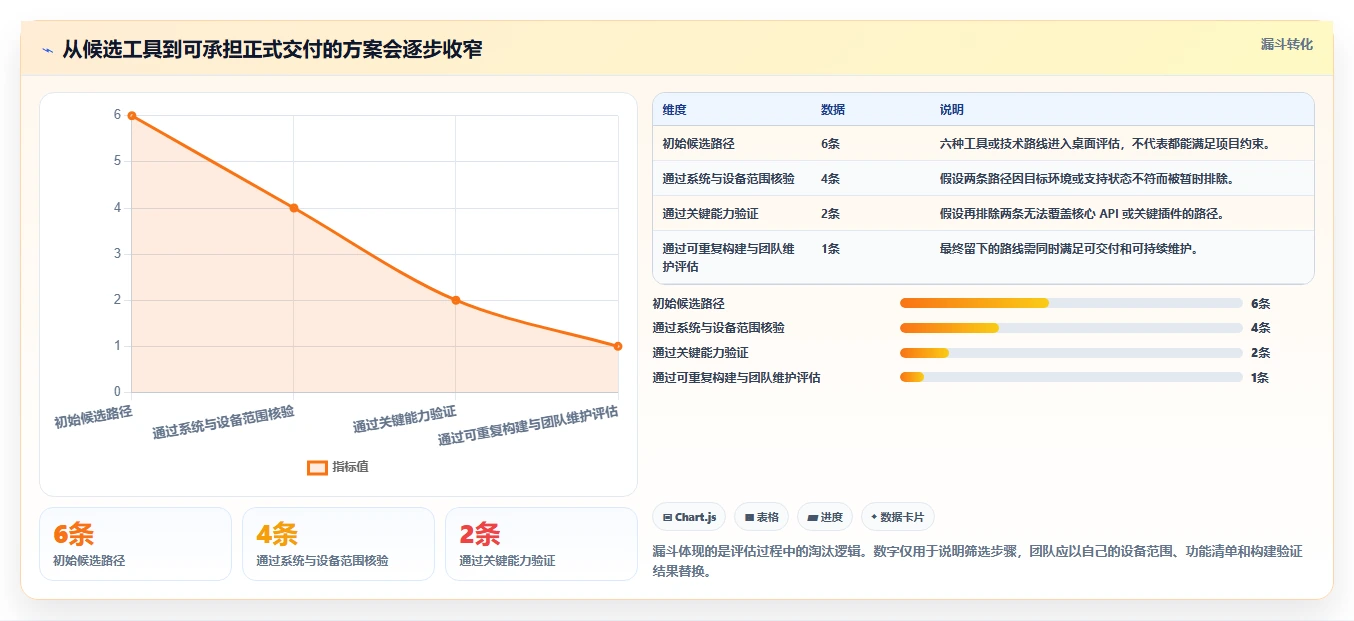The height and width of the screenshot is (621, 1354).
Task: Toggle the 指标值 legend entry
Action: pyautogui.click(x=338, y=467)
